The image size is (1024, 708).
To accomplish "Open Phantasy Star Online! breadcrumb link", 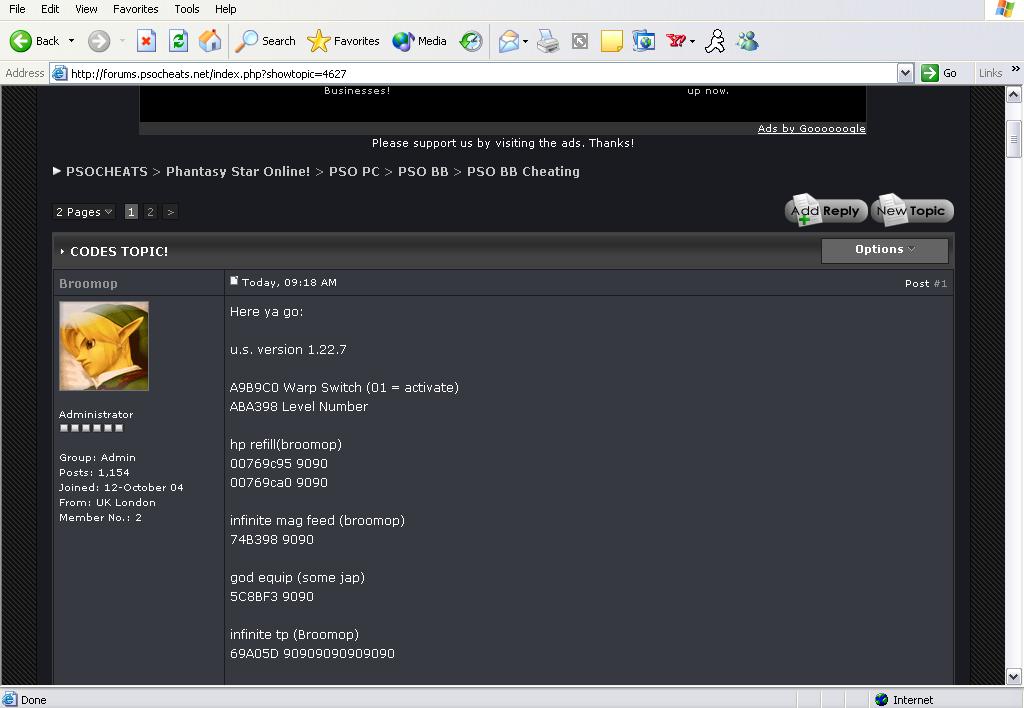I will point(238,172).
